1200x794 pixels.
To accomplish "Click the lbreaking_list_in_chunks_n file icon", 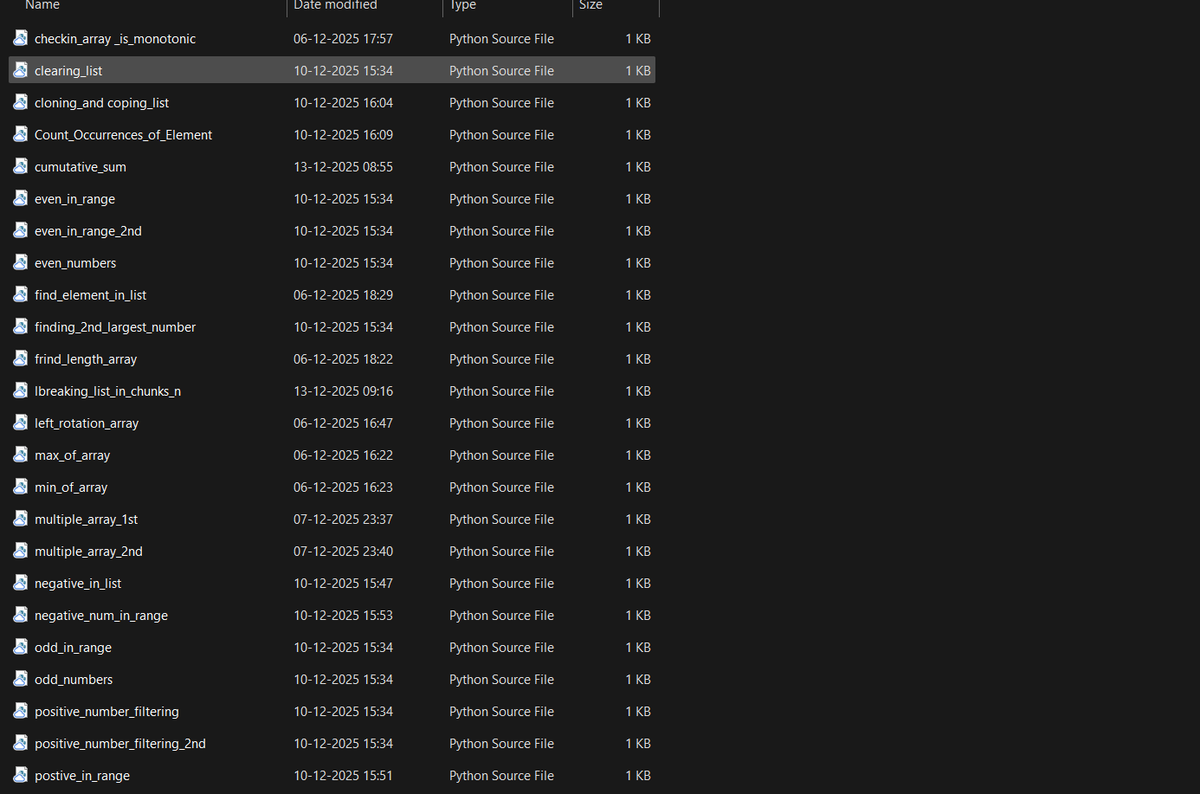I will click(20, 390).
